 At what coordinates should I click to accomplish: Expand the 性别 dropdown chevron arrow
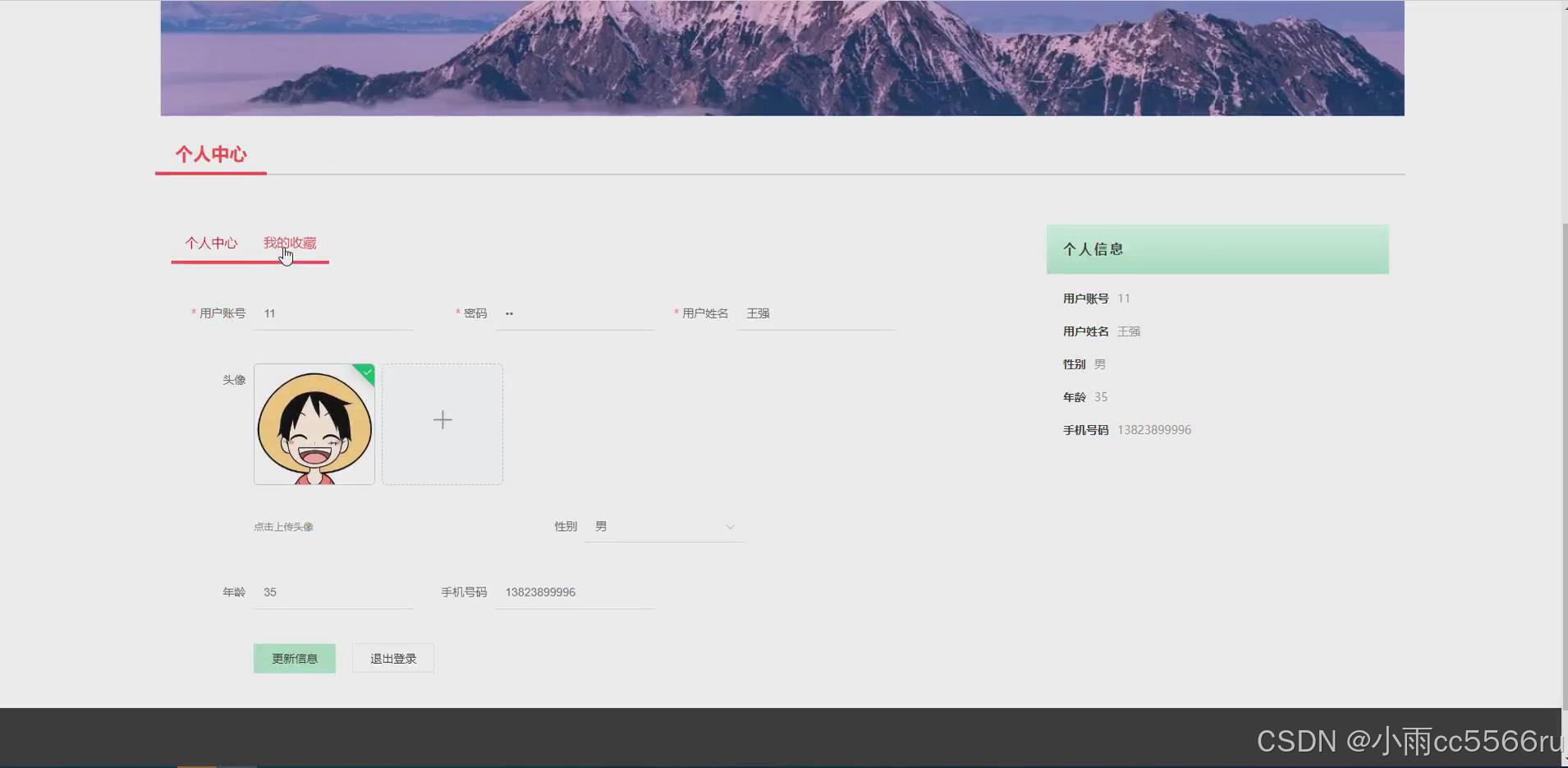(730, 527)
